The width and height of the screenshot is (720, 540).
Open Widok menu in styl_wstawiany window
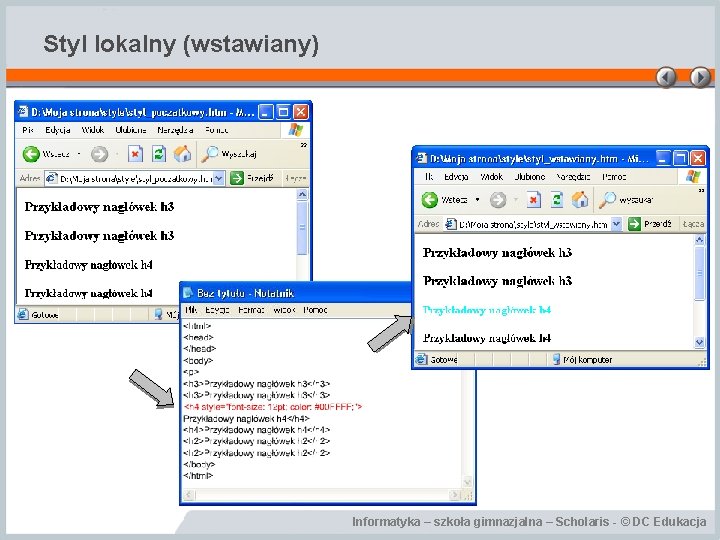(491, 177)
